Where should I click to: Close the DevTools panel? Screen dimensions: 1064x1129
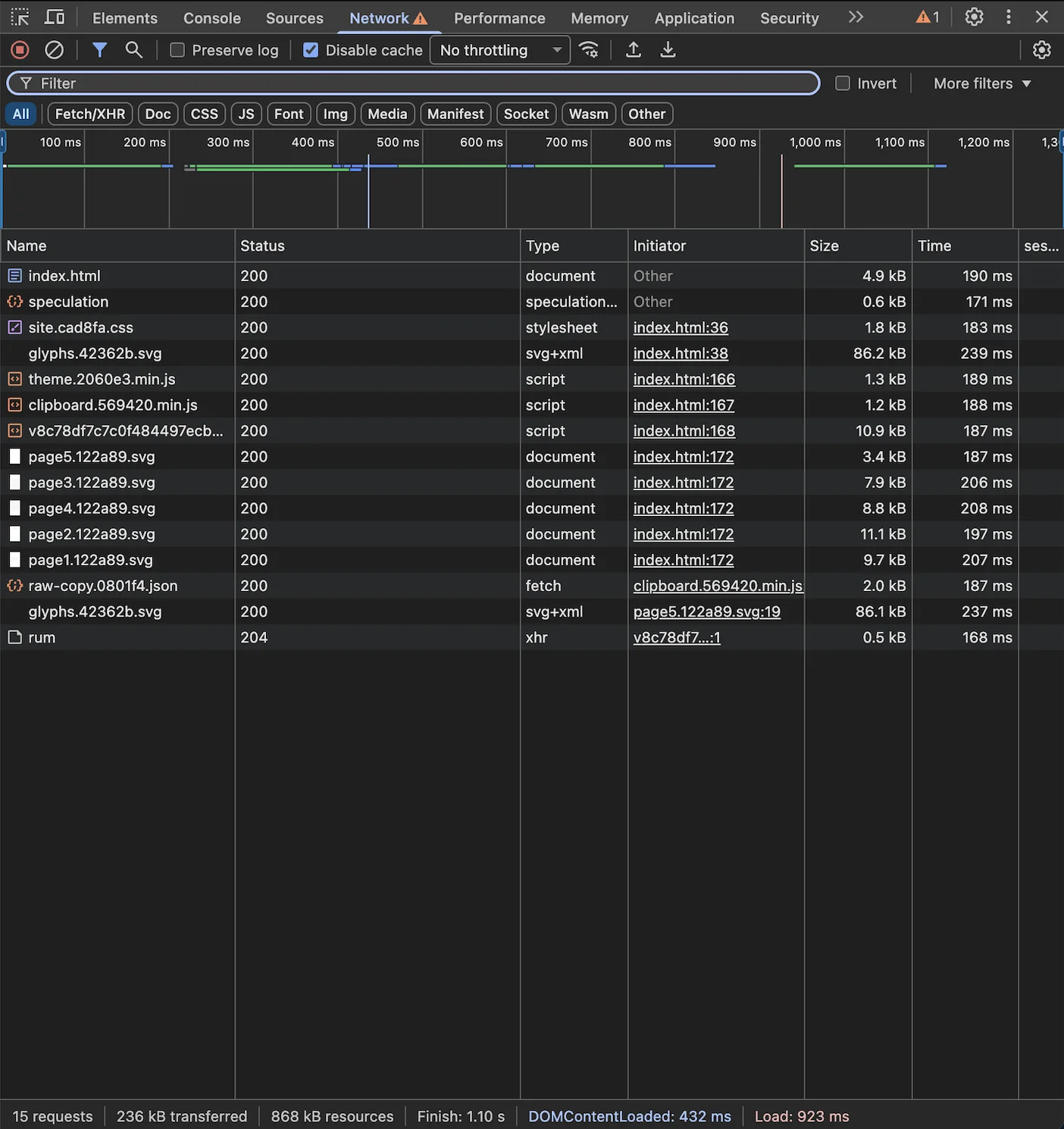[1042, 17]
